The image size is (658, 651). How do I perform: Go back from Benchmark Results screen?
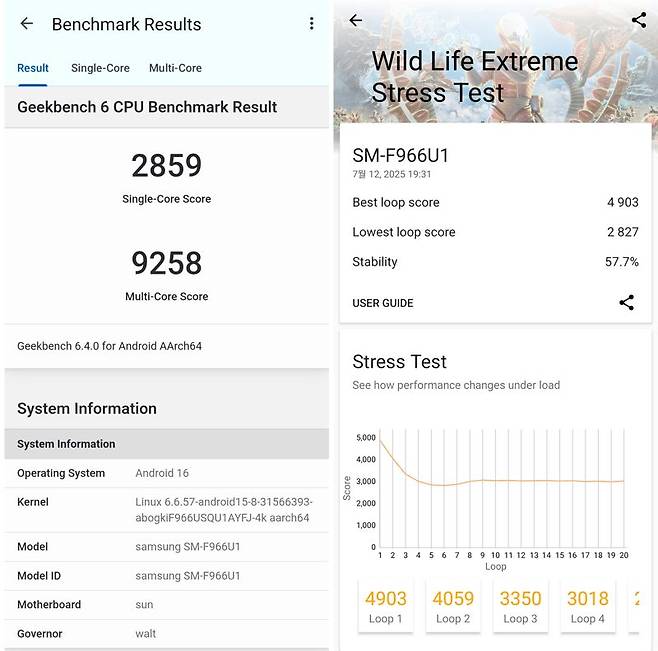click(27, 24)
